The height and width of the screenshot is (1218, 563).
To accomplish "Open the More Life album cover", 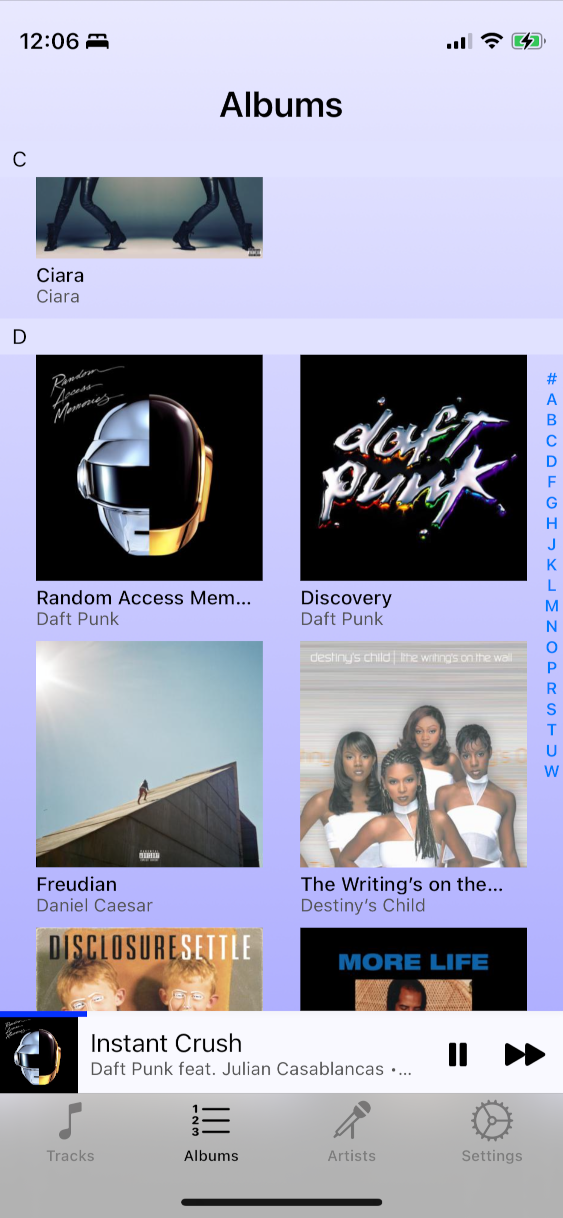I will click(x=413, y=969).
